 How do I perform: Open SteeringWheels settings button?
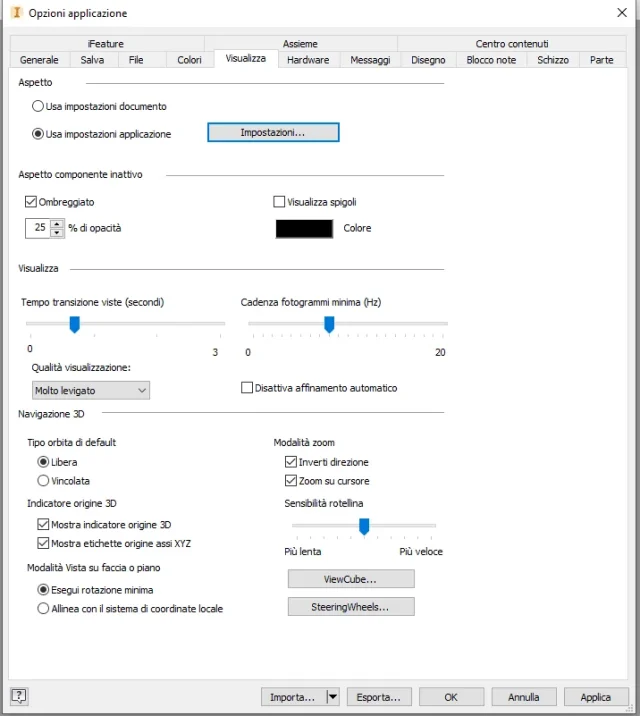pos(351,607)
